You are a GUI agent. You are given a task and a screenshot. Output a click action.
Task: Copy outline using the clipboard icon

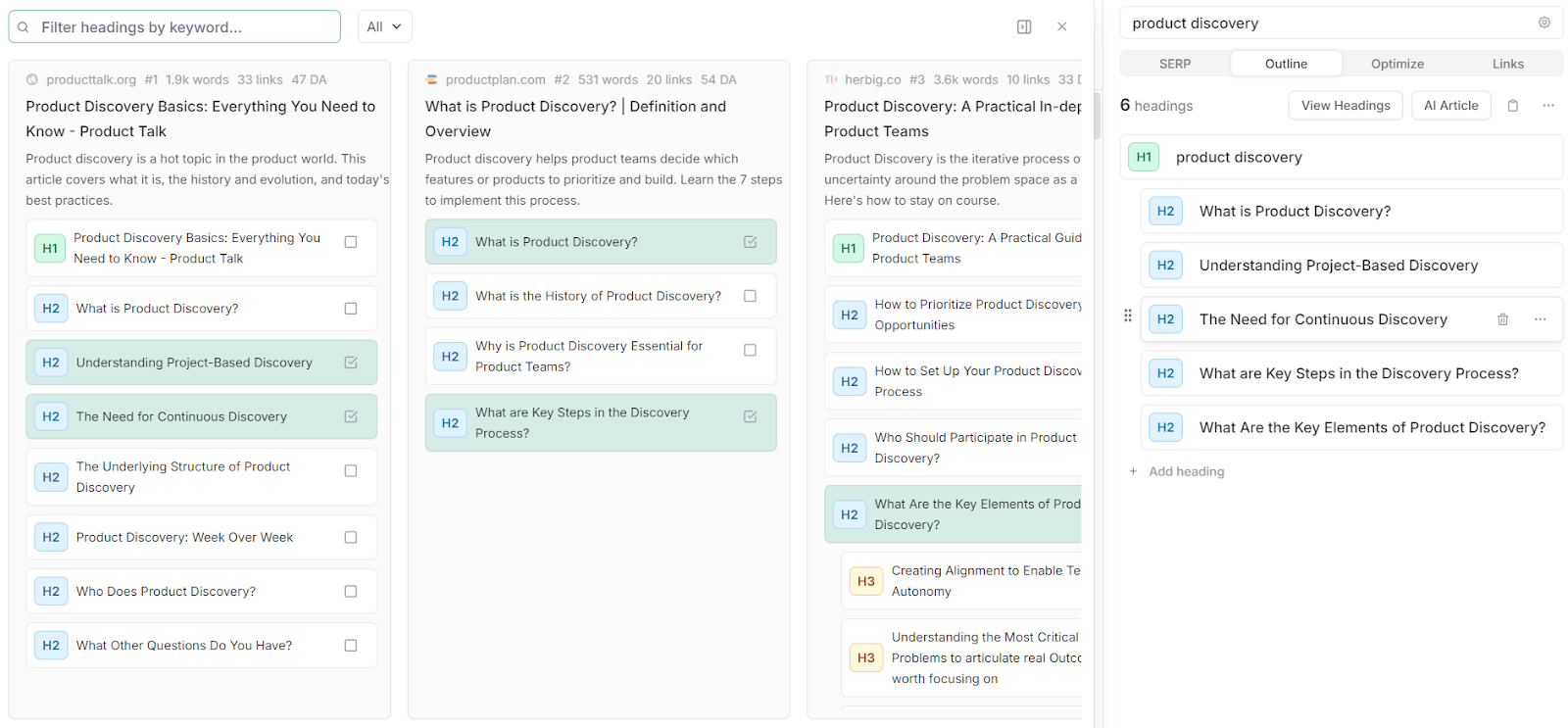1513,106
